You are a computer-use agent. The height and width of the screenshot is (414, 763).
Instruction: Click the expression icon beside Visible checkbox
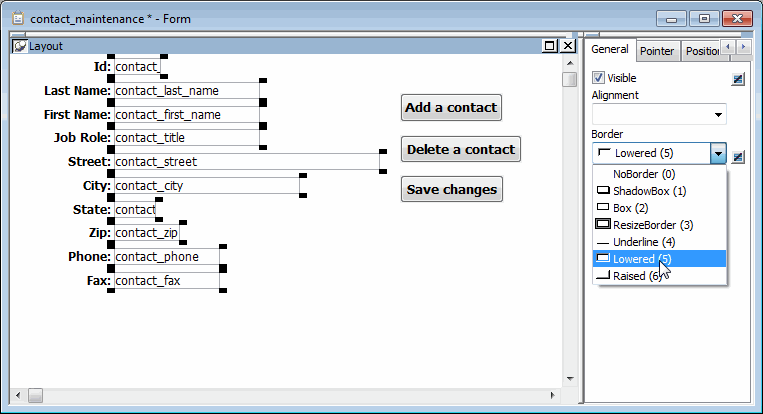(738, 79)
